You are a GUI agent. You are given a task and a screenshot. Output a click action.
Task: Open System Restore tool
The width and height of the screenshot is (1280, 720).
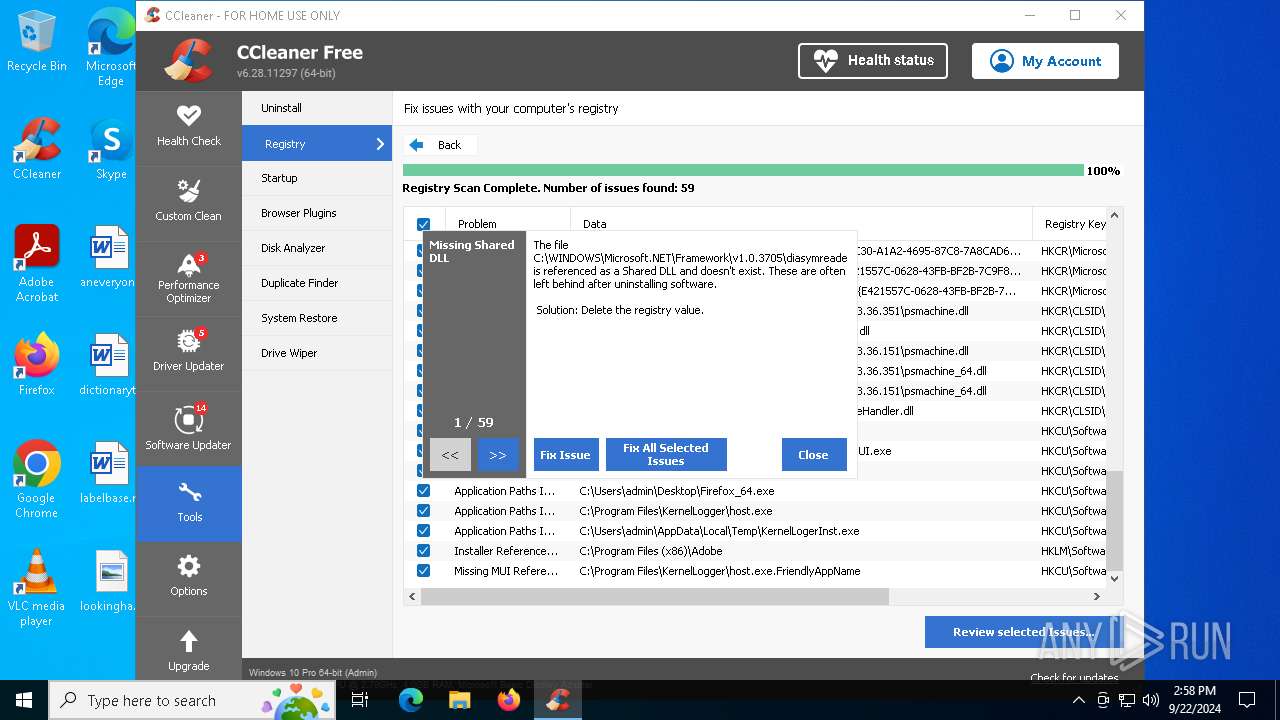[317, 318]
